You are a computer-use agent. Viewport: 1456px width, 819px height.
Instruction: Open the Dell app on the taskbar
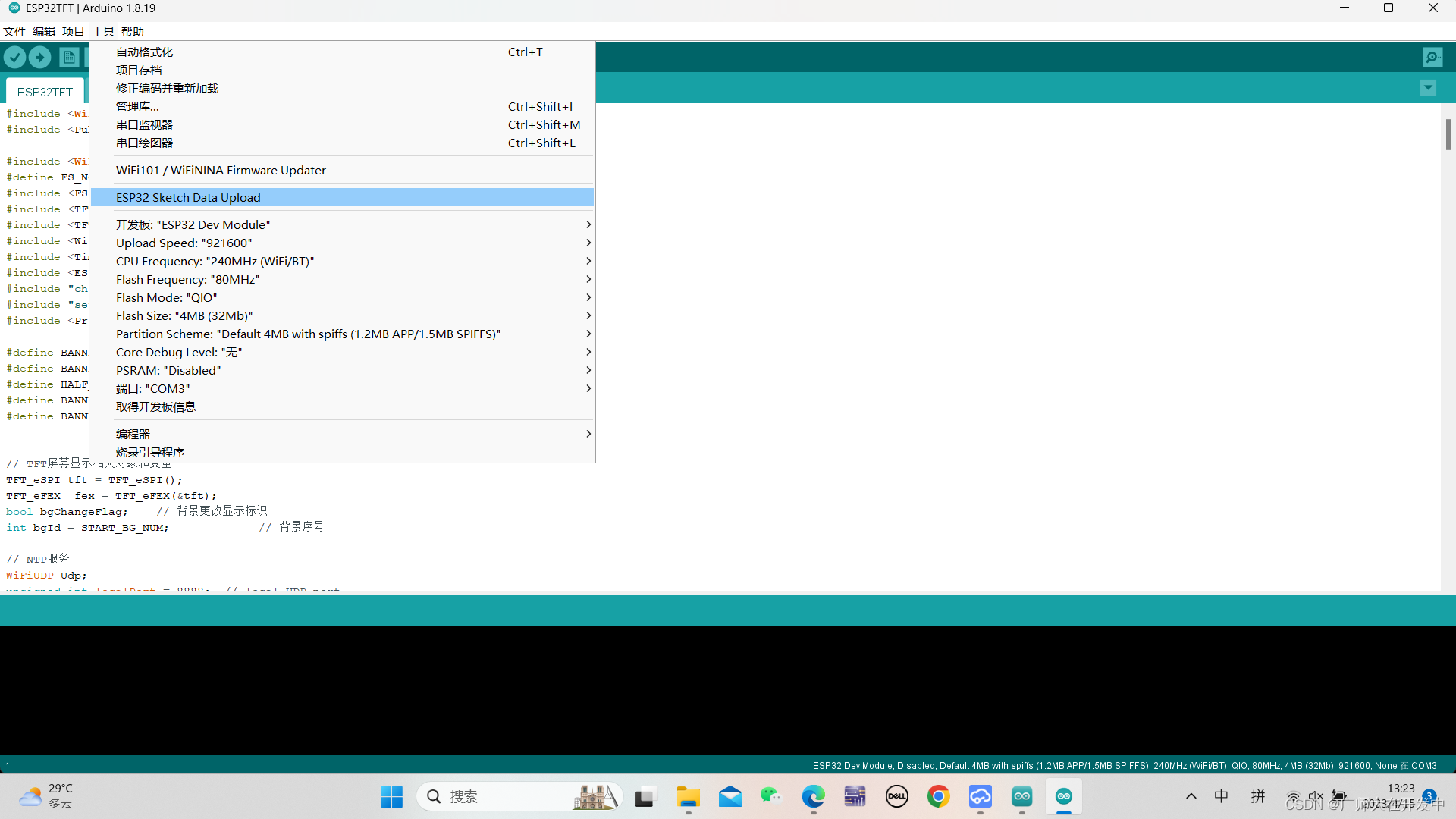point(897,796)
